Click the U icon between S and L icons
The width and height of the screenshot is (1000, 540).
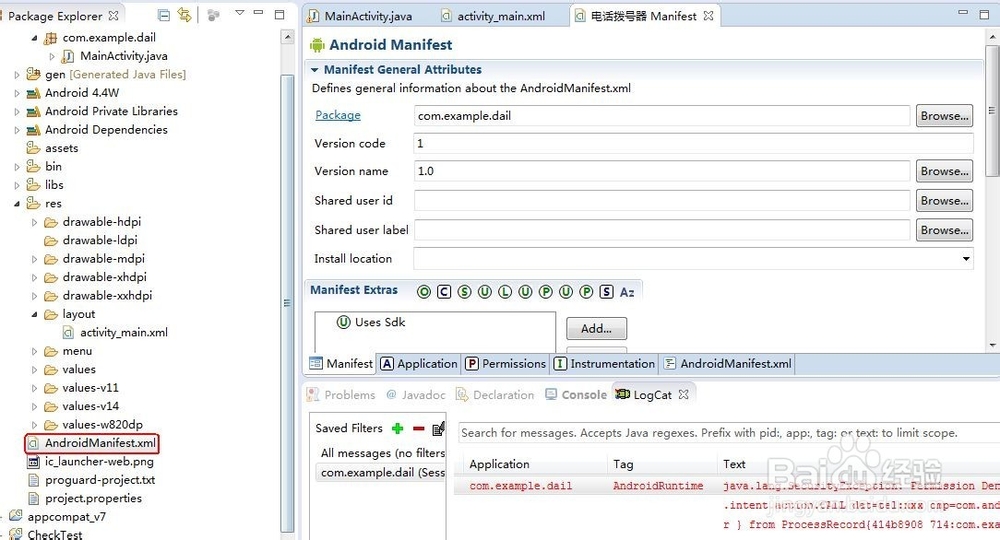(485, 292)
